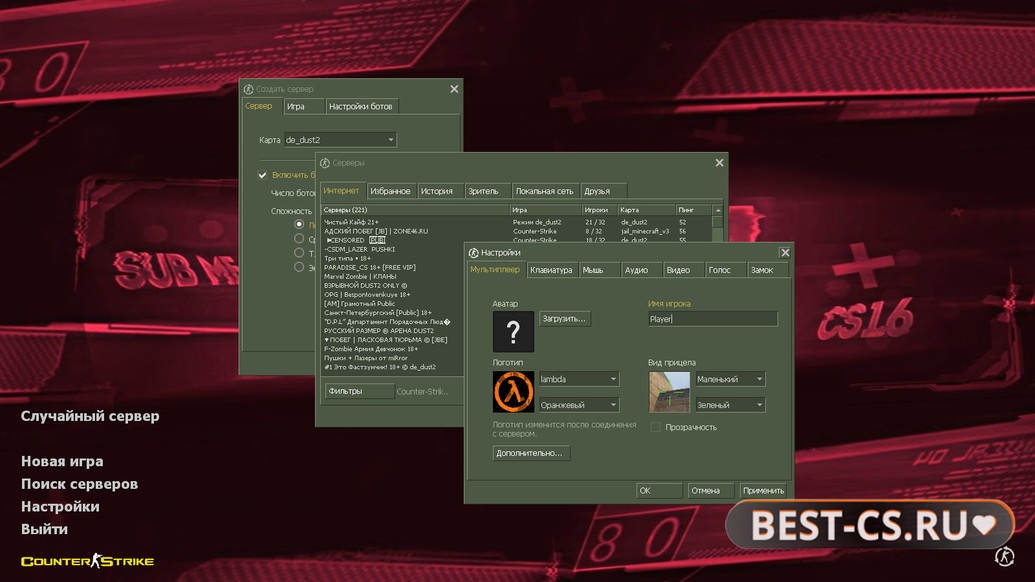Click the Загрузить... avatar button
1035x582 pixels.
click(x=564, y=319)
